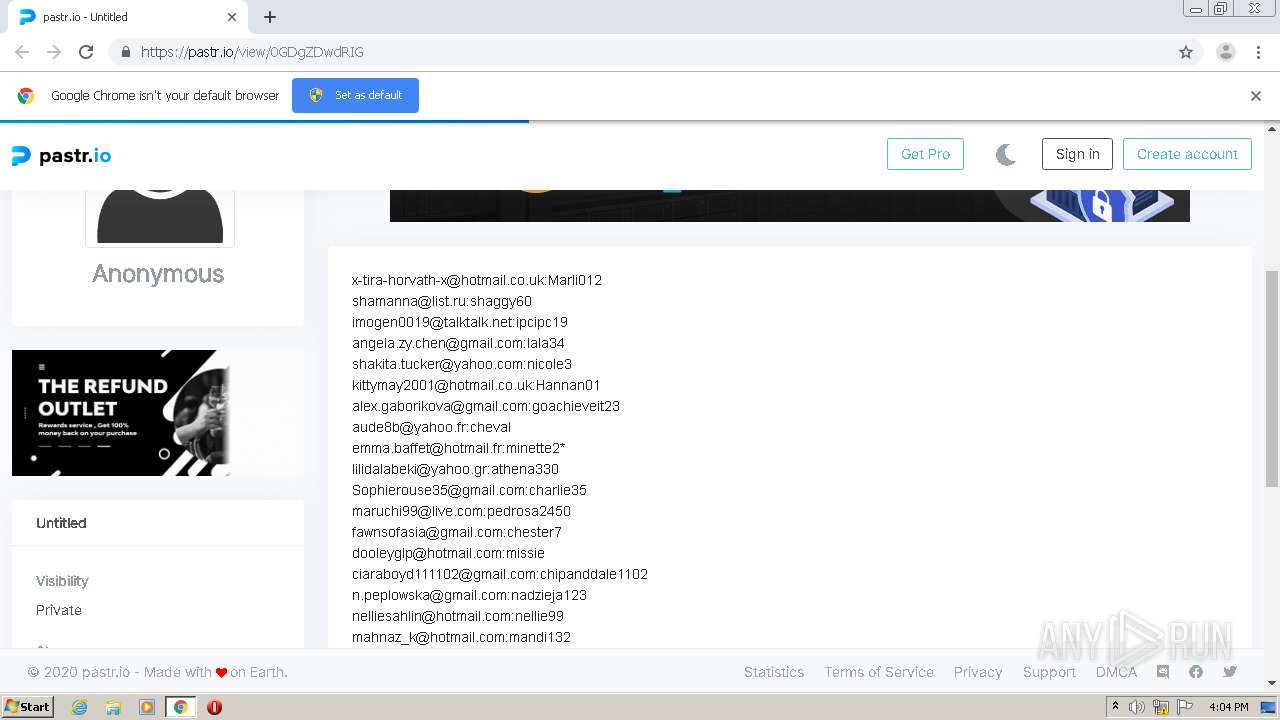The height and width of the screenshot is (720, 1280).
Task: Click the shamanna@list.ru line
Action: (442, 301)
